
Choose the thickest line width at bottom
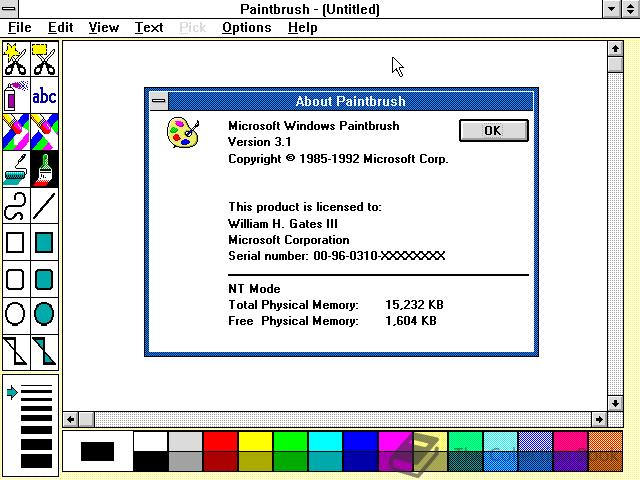(36, 460)
